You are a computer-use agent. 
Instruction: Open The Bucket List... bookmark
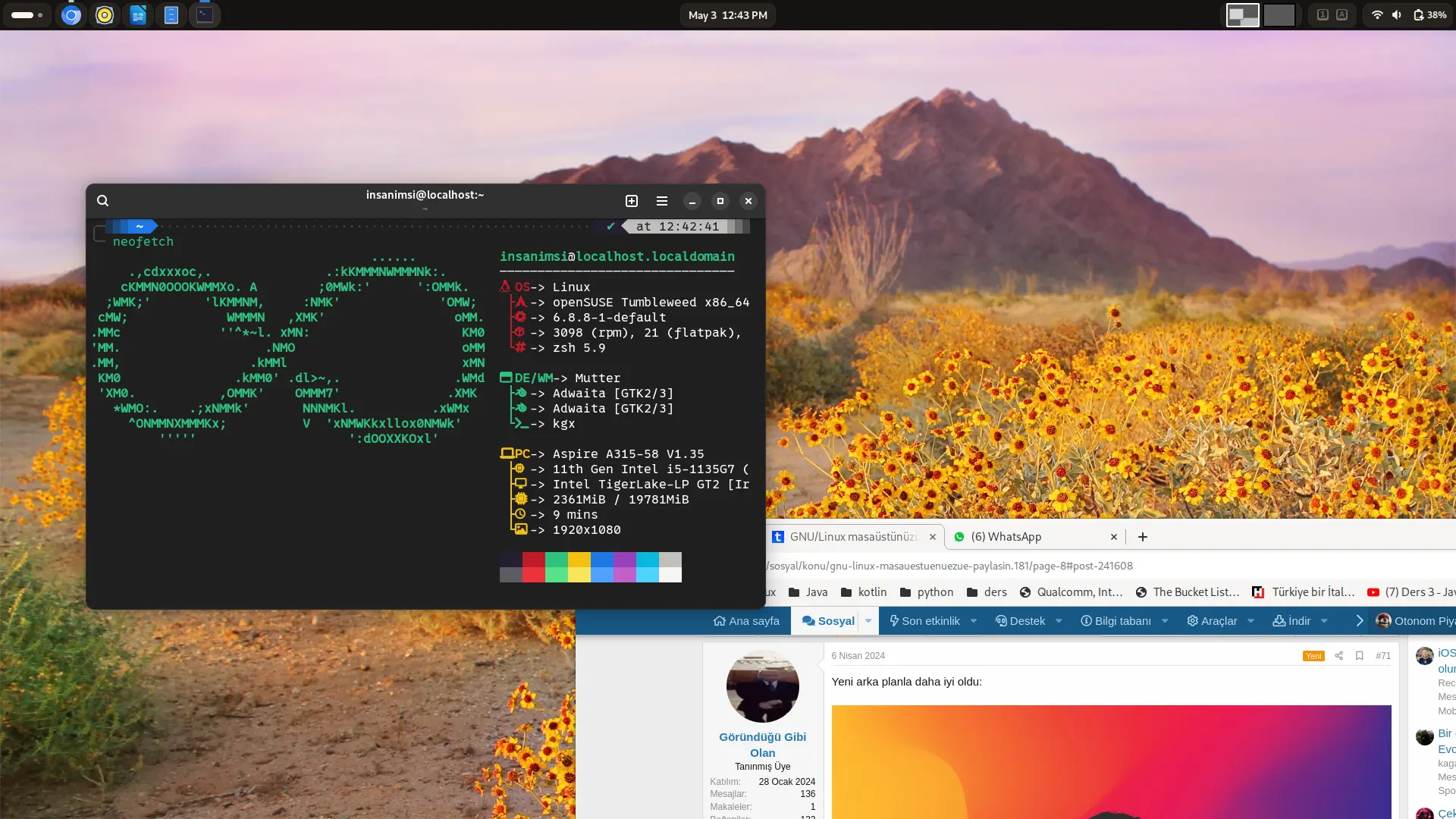pos(1188,592)
